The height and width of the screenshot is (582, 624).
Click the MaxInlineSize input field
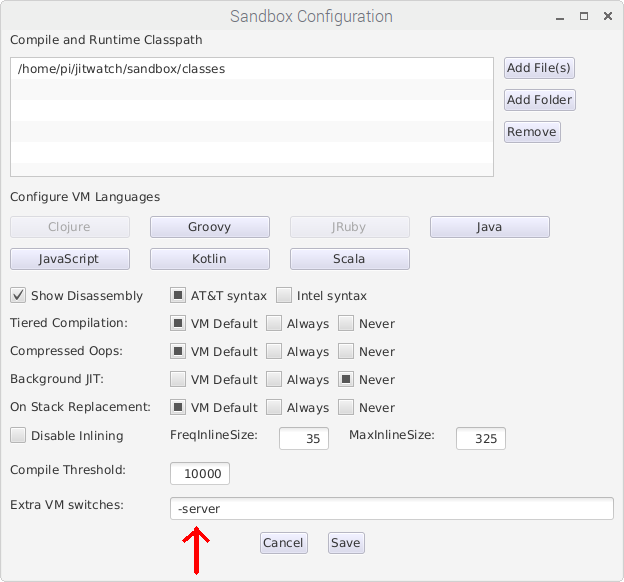481,439
